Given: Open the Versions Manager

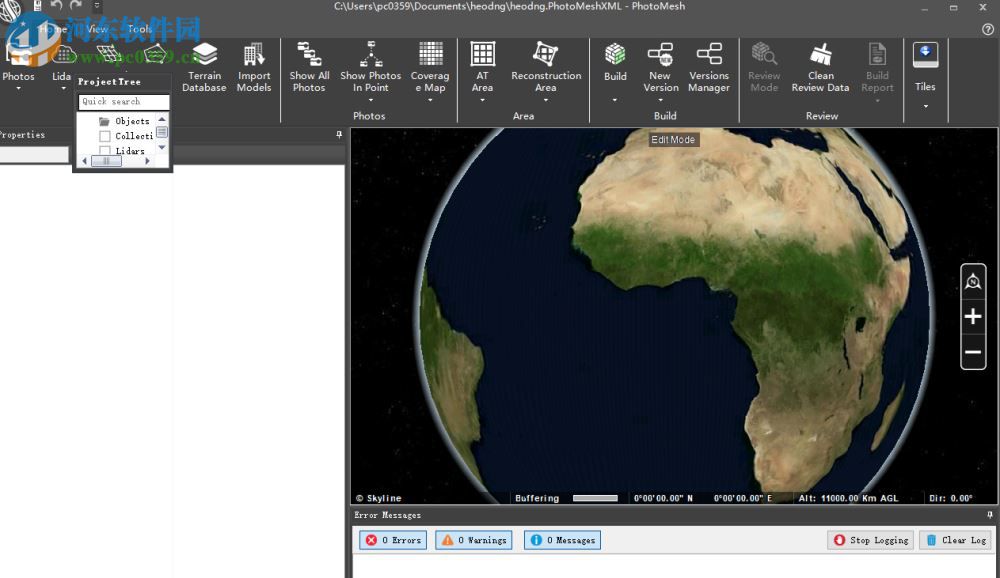Looking at the screenshot, I should click(x=709, y=67).
